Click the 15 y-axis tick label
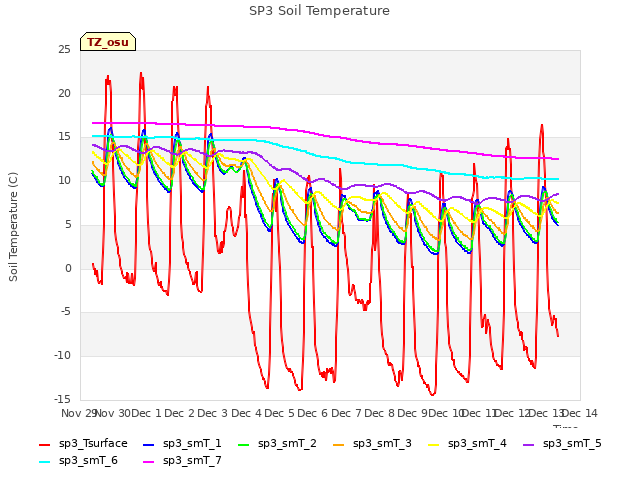Screen dimensions: 640x480 point(64,137)
